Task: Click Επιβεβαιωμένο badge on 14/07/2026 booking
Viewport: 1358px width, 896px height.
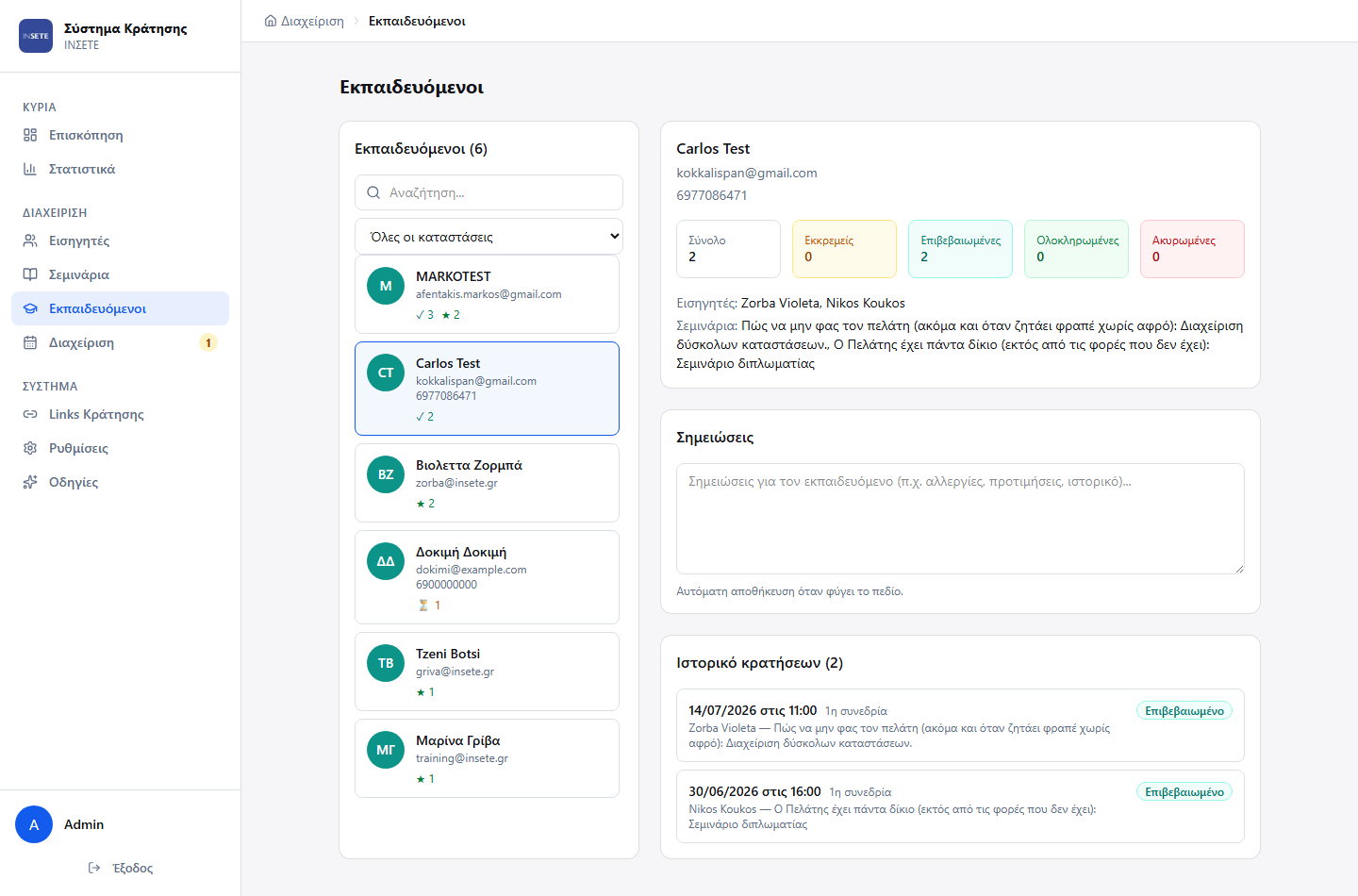Action: (x=1184, y=711)
